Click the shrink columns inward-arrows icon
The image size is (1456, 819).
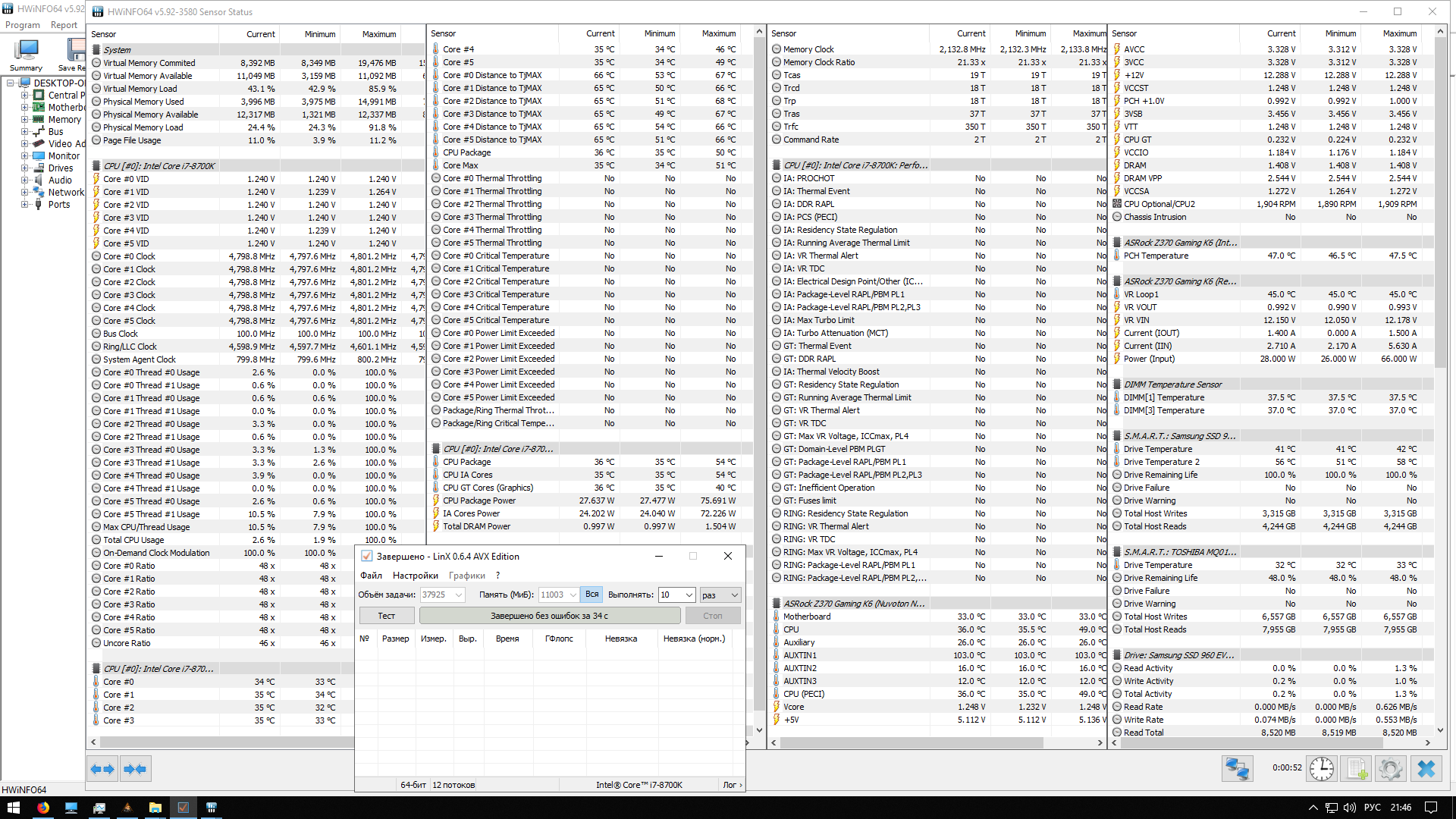pyautogui.click(x=135, y=769)
